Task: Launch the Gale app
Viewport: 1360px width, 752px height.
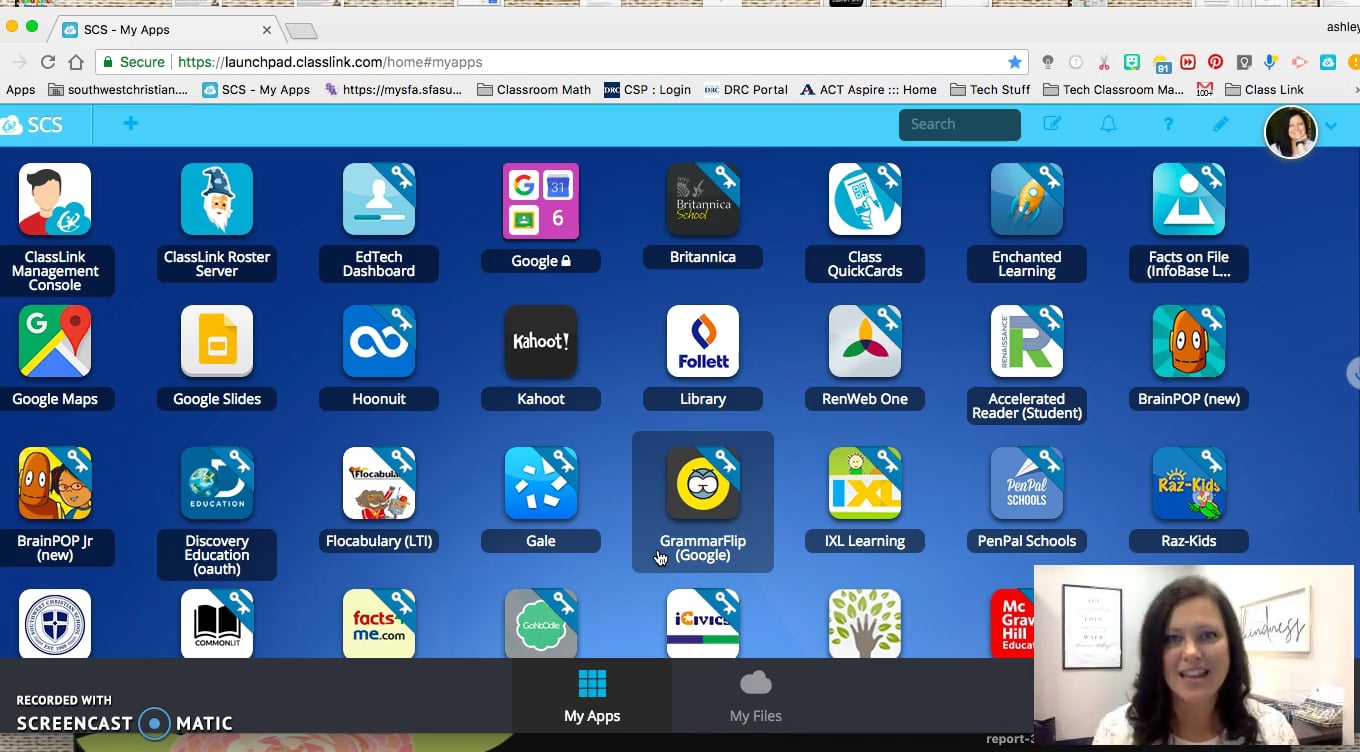Action: point(541,484)
